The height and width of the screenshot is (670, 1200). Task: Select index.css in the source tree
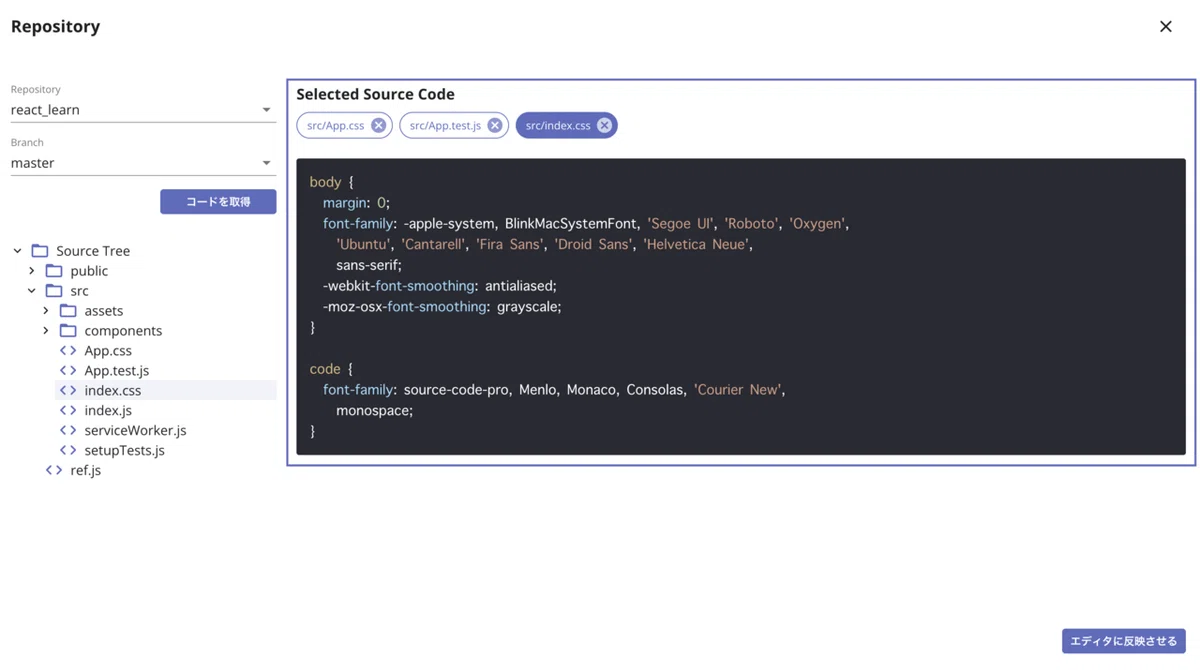point(113,391)
